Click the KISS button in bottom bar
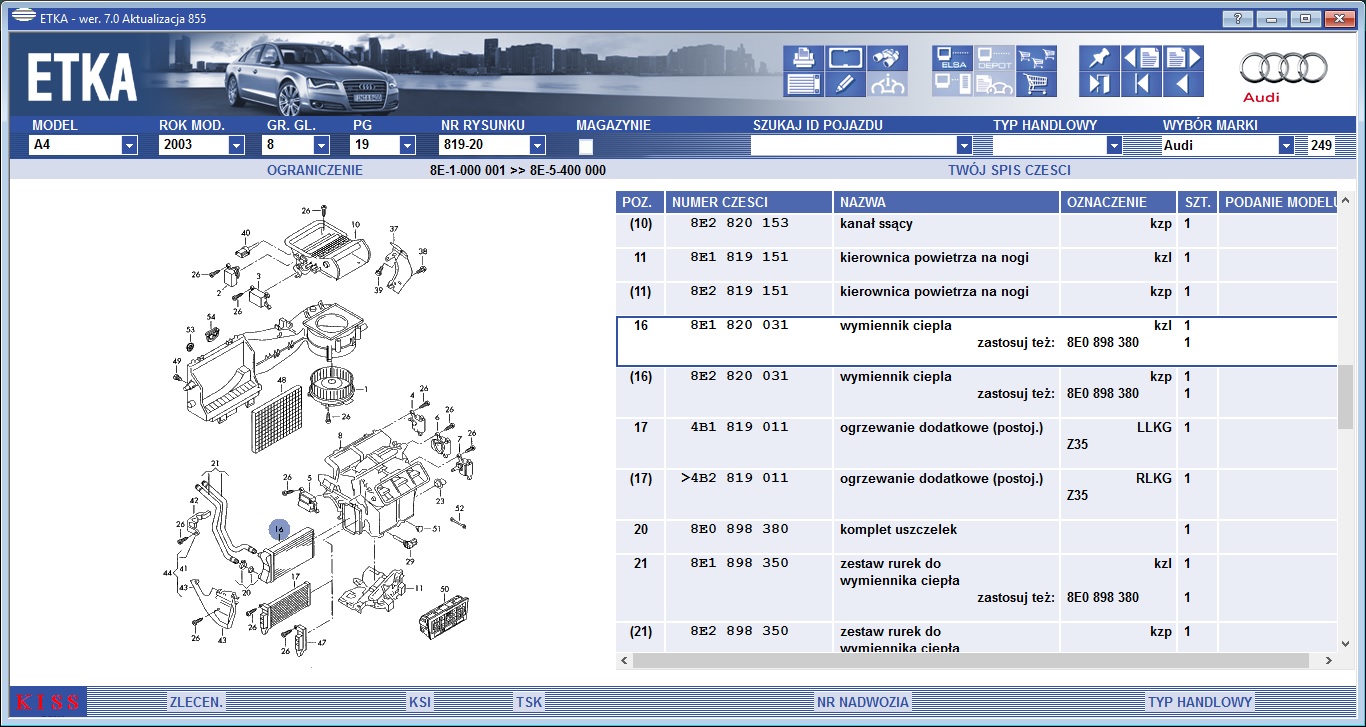The width and height of the screenshot is (1366, 727). click(48, 702)
